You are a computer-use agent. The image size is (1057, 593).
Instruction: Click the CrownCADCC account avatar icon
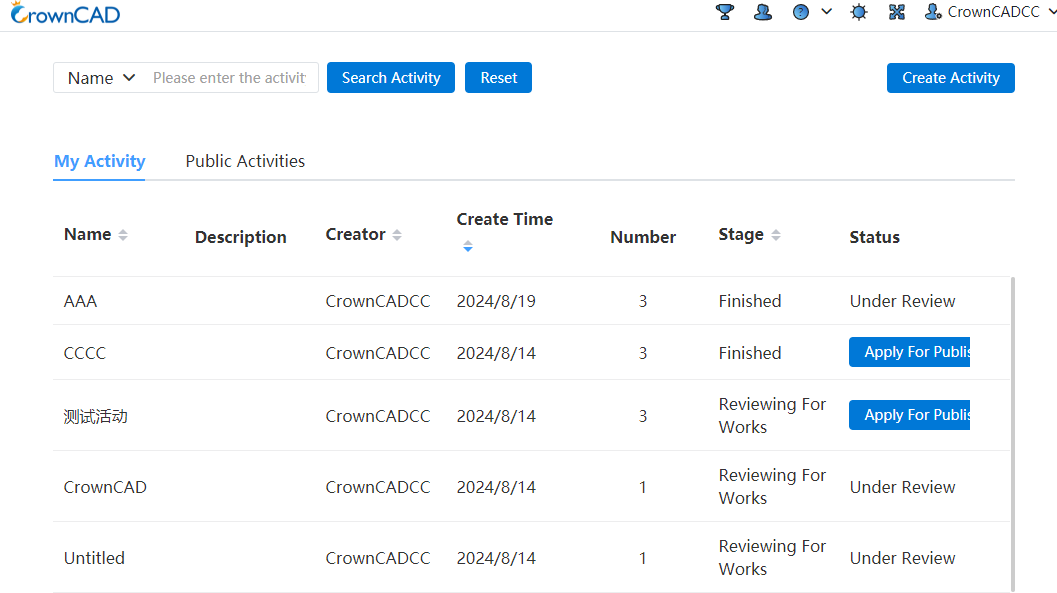(933, 12)
